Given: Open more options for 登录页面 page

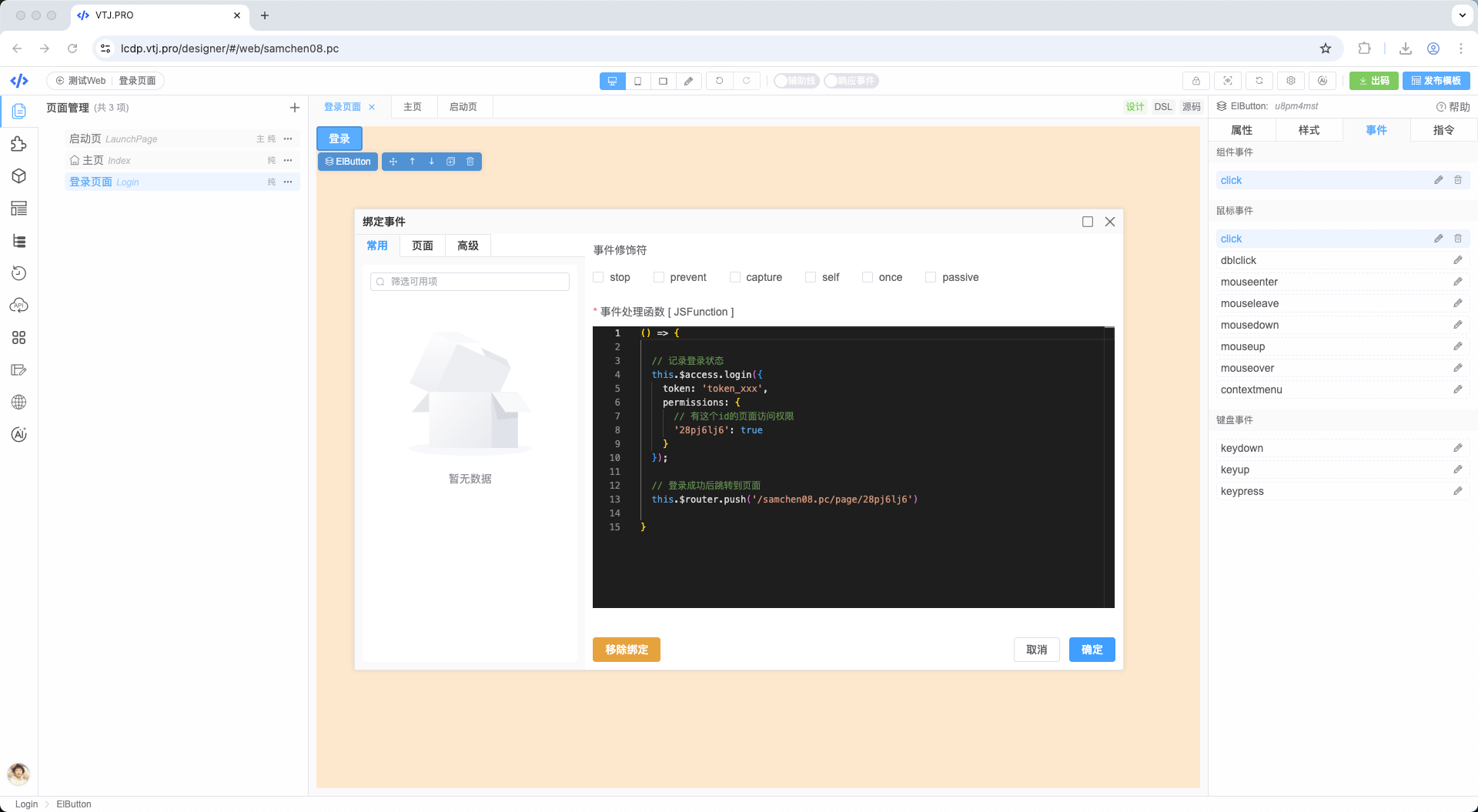Looking at the screenshot, I should pos(288,182).
